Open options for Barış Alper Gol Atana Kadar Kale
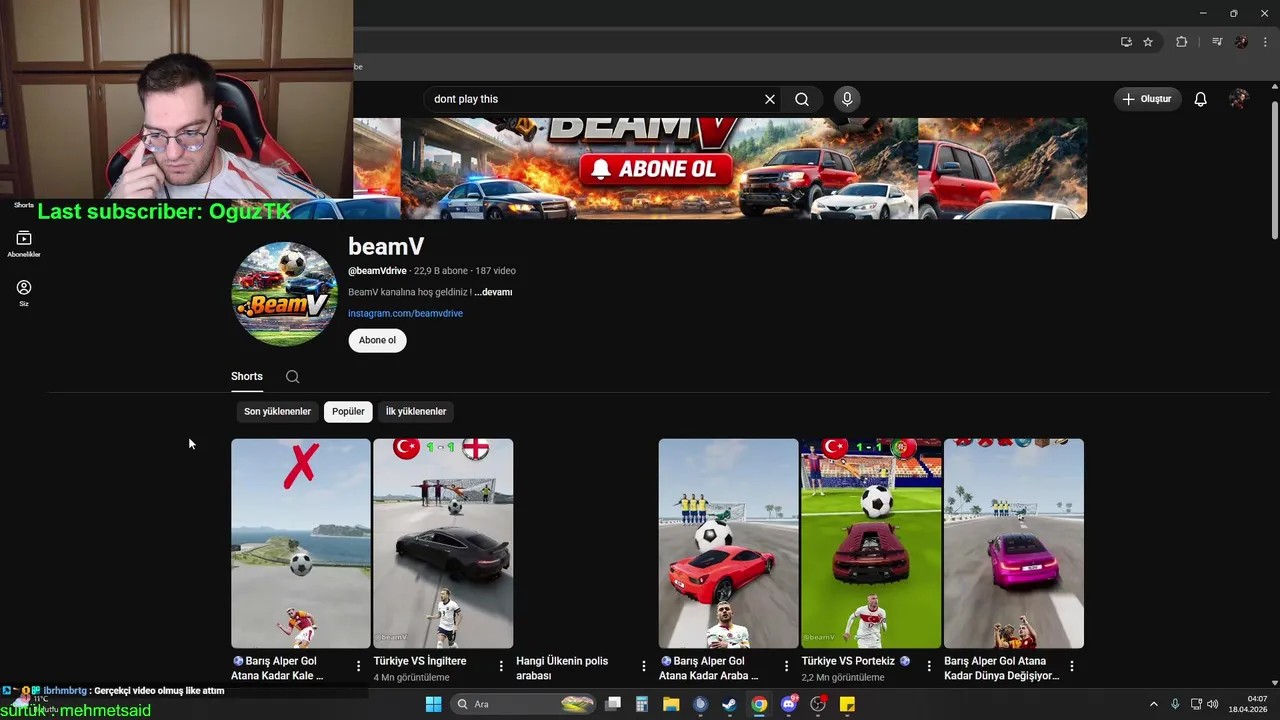This screenshot has height=720, width=1280. 359,666
